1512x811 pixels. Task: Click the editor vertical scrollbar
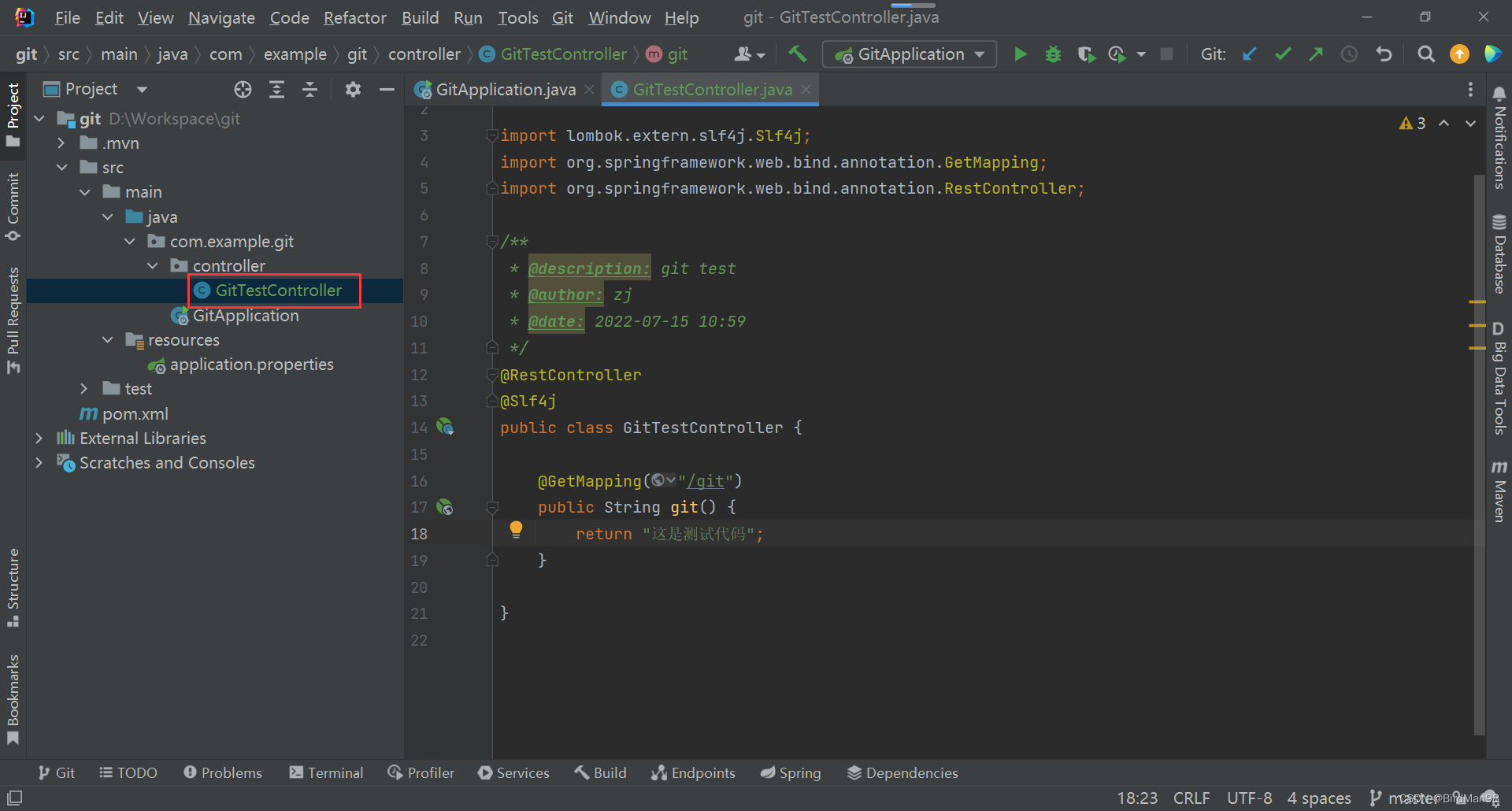click(x=1479, y=457)
